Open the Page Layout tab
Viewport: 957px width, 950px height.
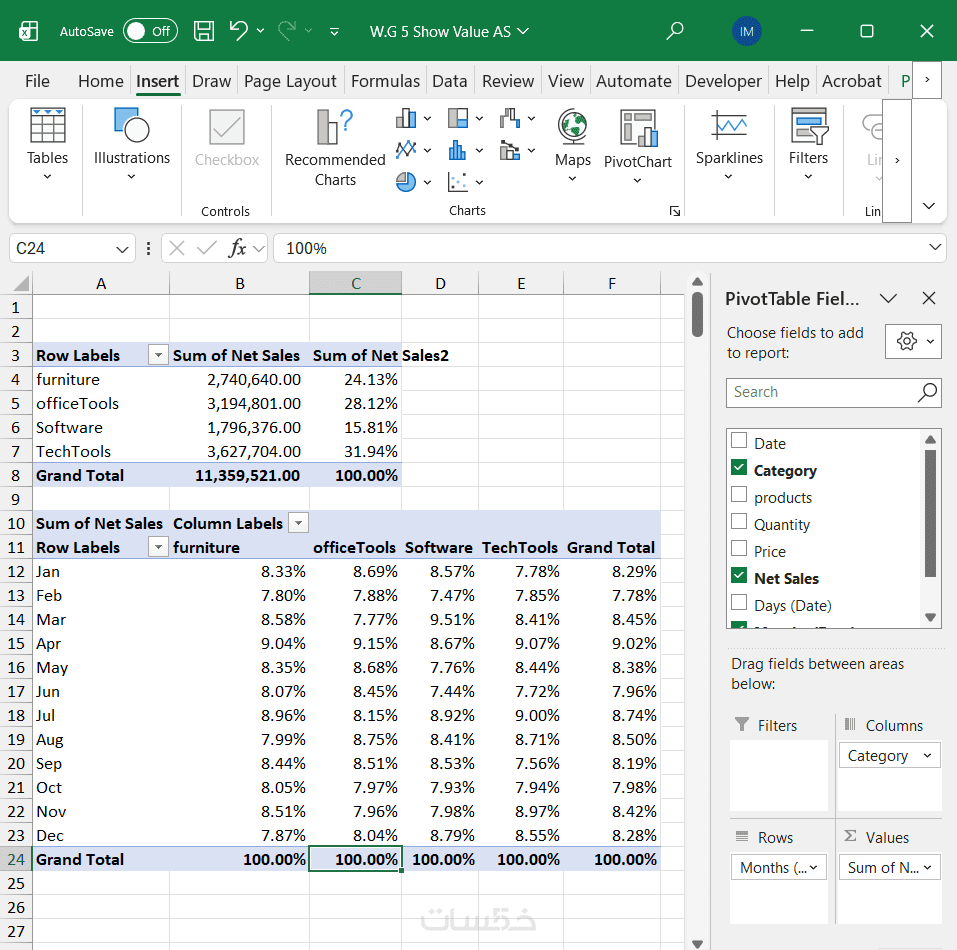click(x=290, y=81)
